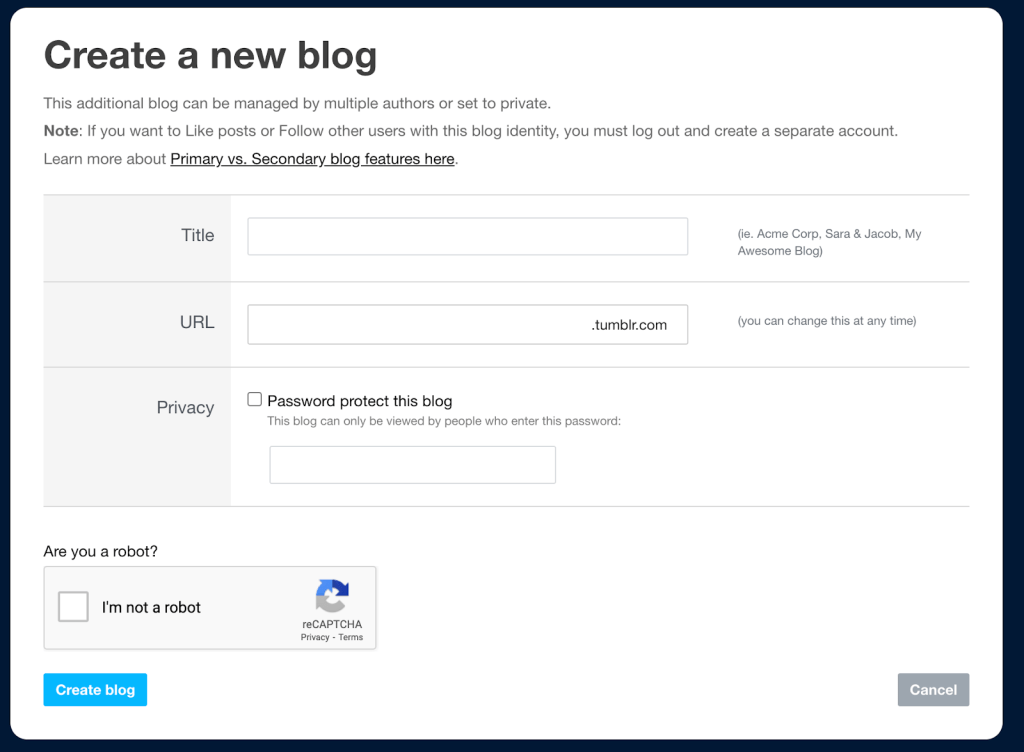Click the "you can change this at any time" hint
This screenshot has width=1024, height=752.
tap(827, 321)
